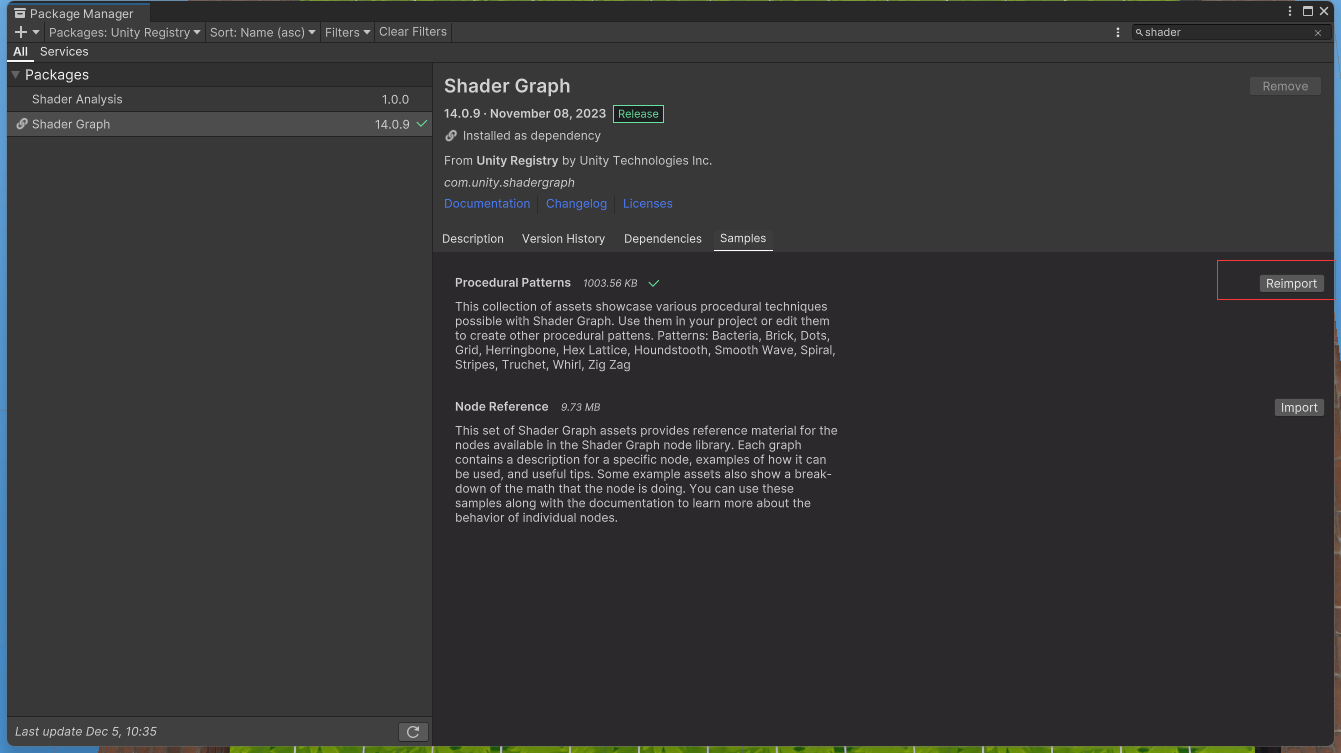Collapse the Packages list group
The width and height of the screenshot is (1341, 753).
coord(15,75)
